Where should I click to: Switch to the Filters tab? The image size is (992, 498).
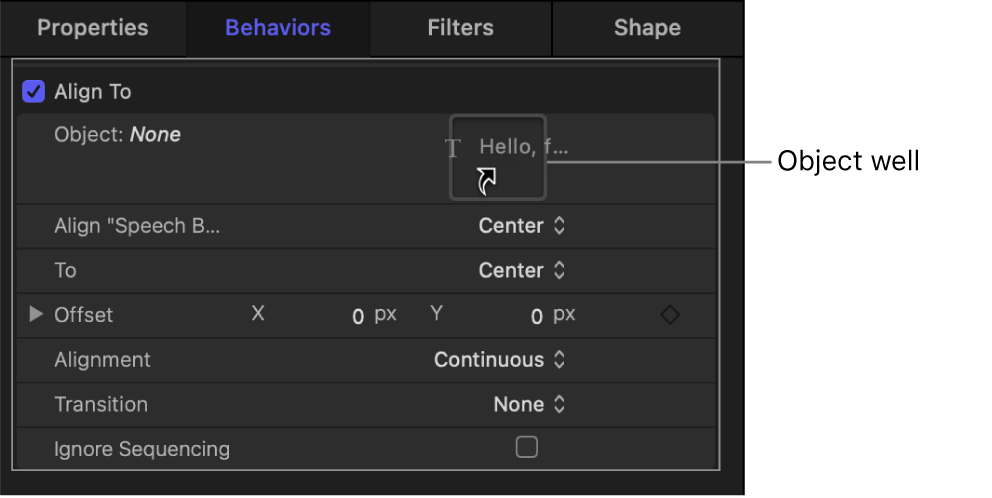coord(461,28)
